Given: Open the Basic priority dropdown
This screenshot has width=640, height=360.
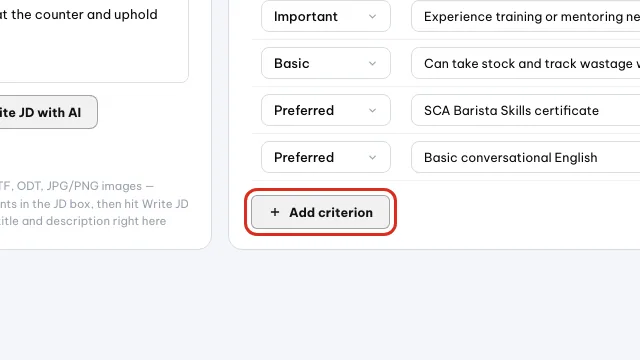Looking at the screenshot, I should [326, 63].
